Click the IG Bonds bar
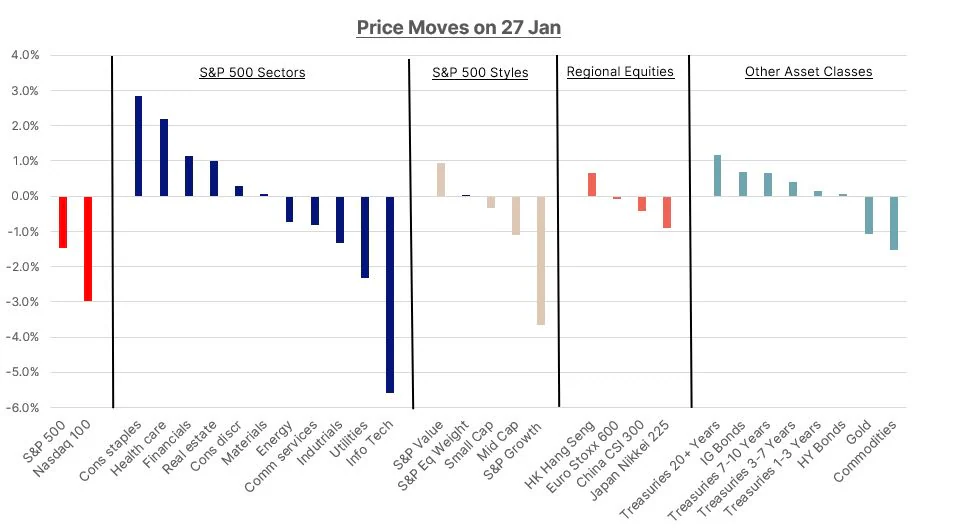Viewport: 953px width, 529px height. (x=743, y=184)
